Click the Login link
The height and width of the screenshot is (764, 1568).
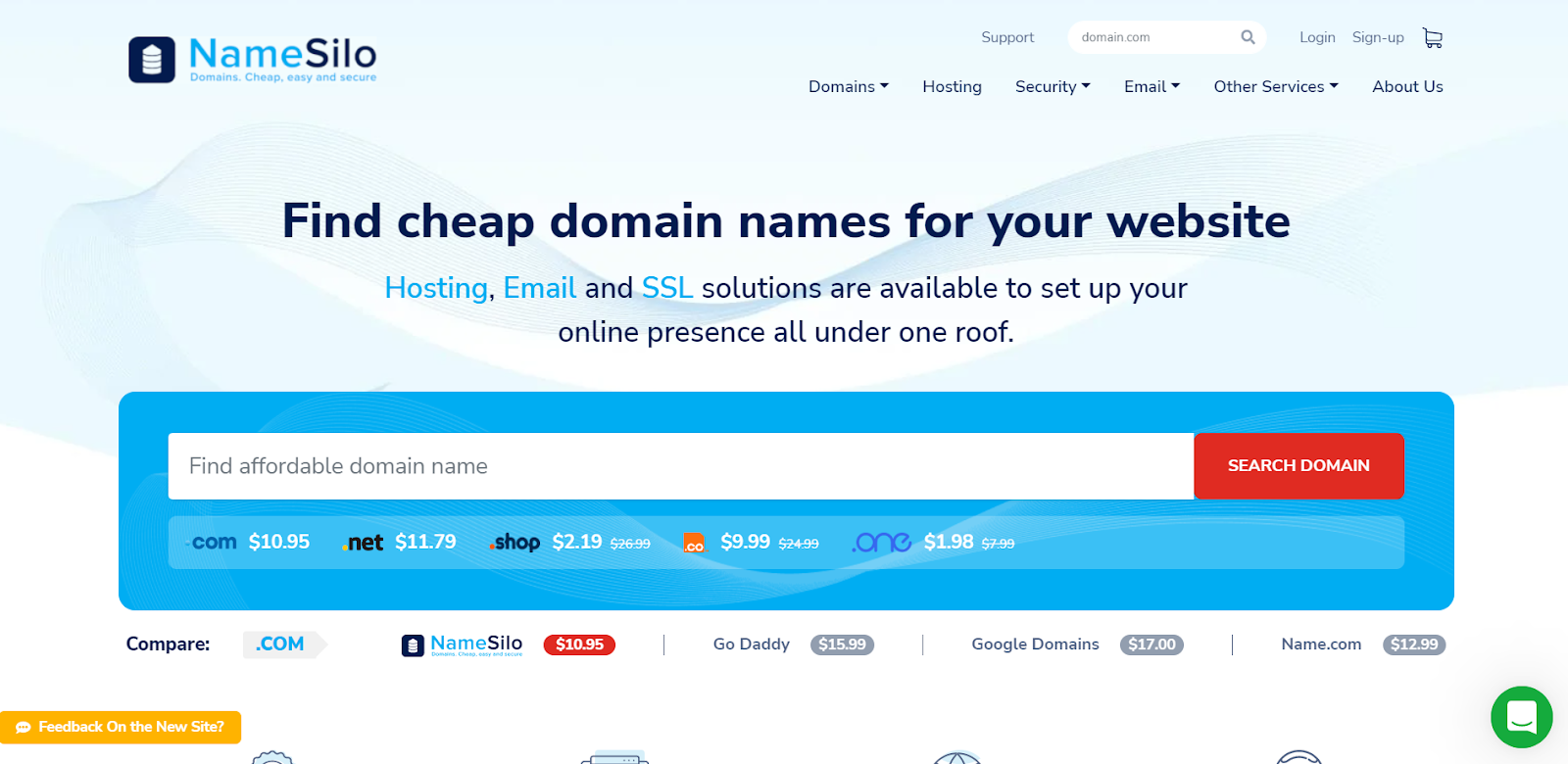tap(1317, 37)
